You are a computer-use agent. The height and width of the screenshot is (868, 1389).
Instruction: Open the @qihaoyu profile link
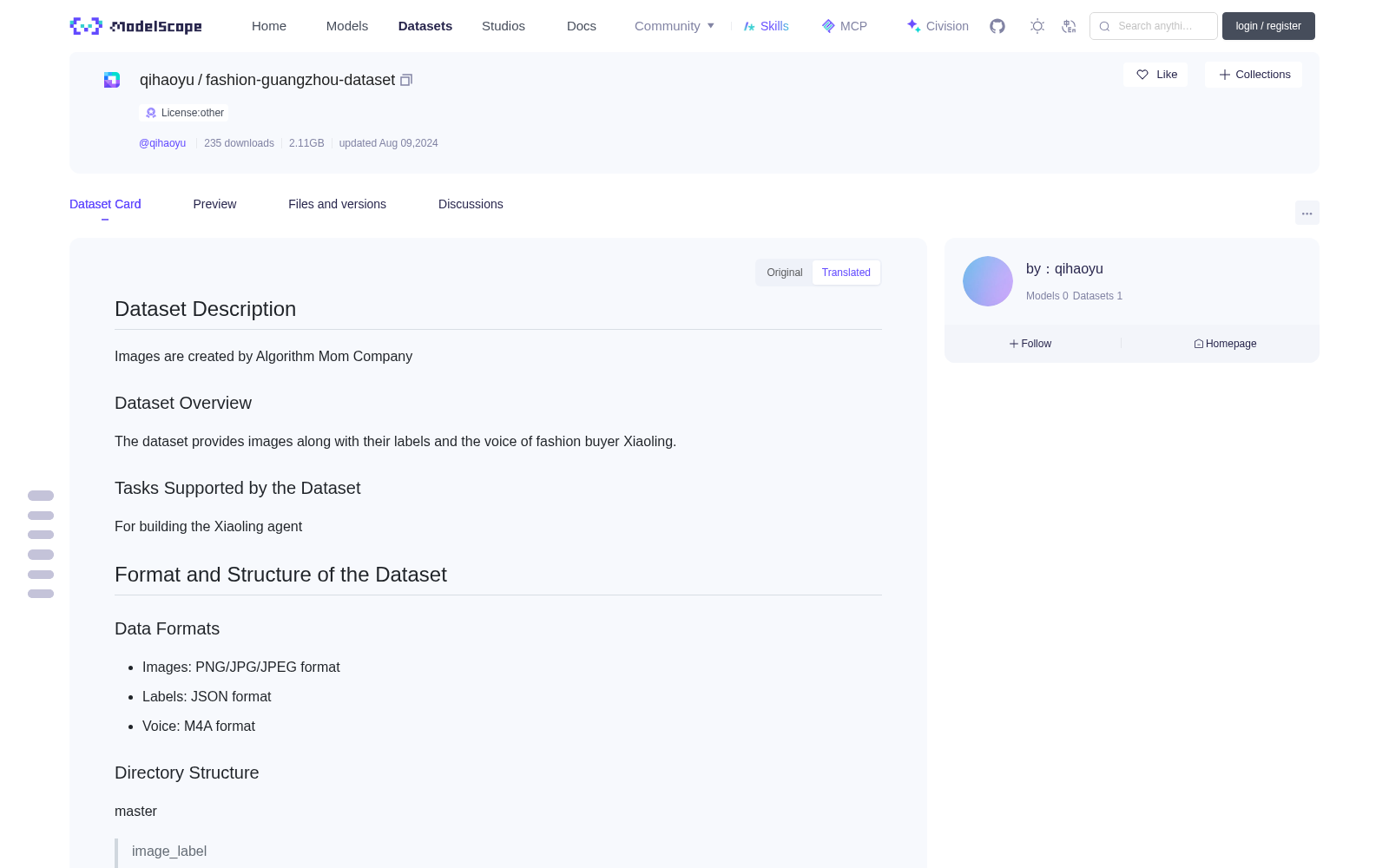(162, 143)
